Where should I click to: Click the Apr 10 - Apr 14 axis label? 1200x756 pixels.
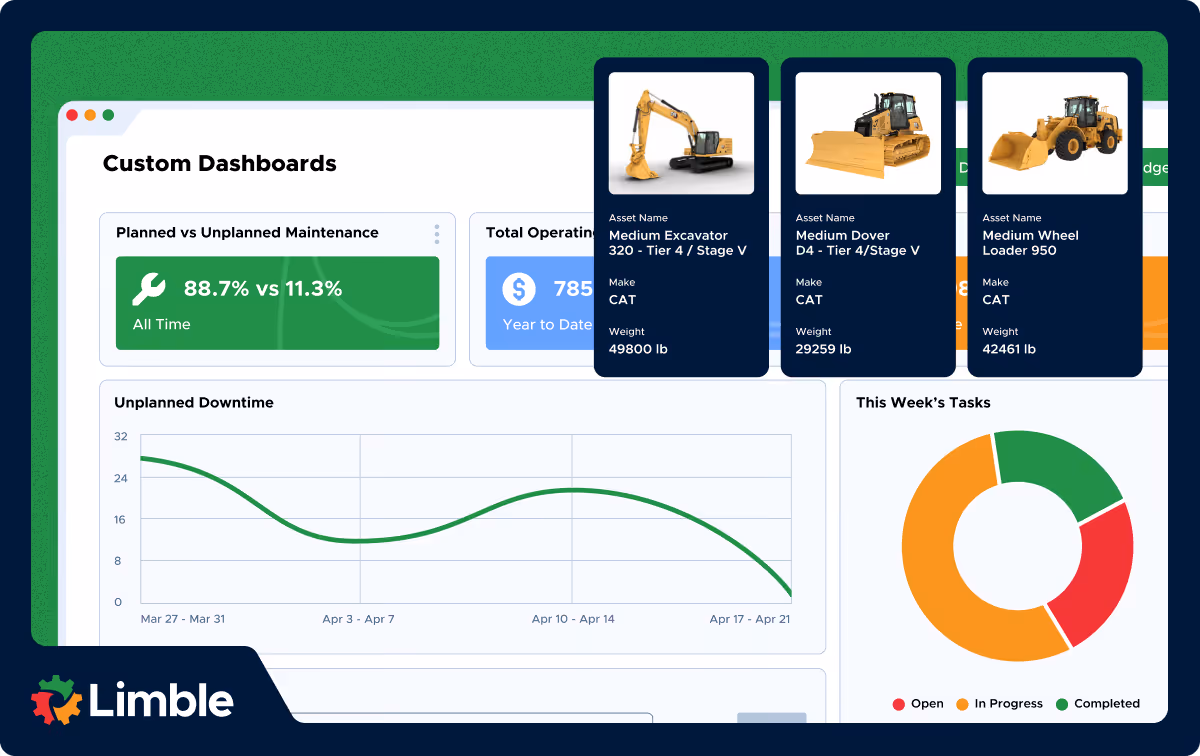(x=573, y=619)
